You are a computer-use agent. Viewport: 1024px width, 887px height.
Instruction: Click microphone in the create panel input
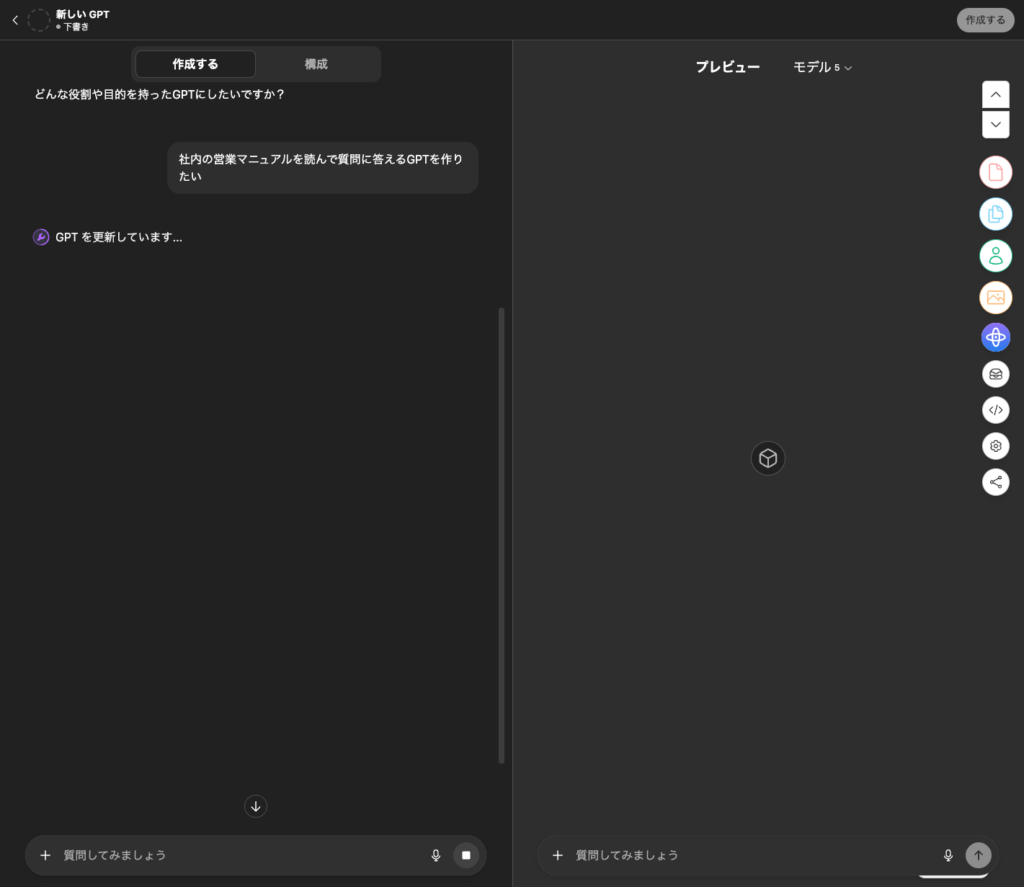pyautogui.click(x=436, y=855)
